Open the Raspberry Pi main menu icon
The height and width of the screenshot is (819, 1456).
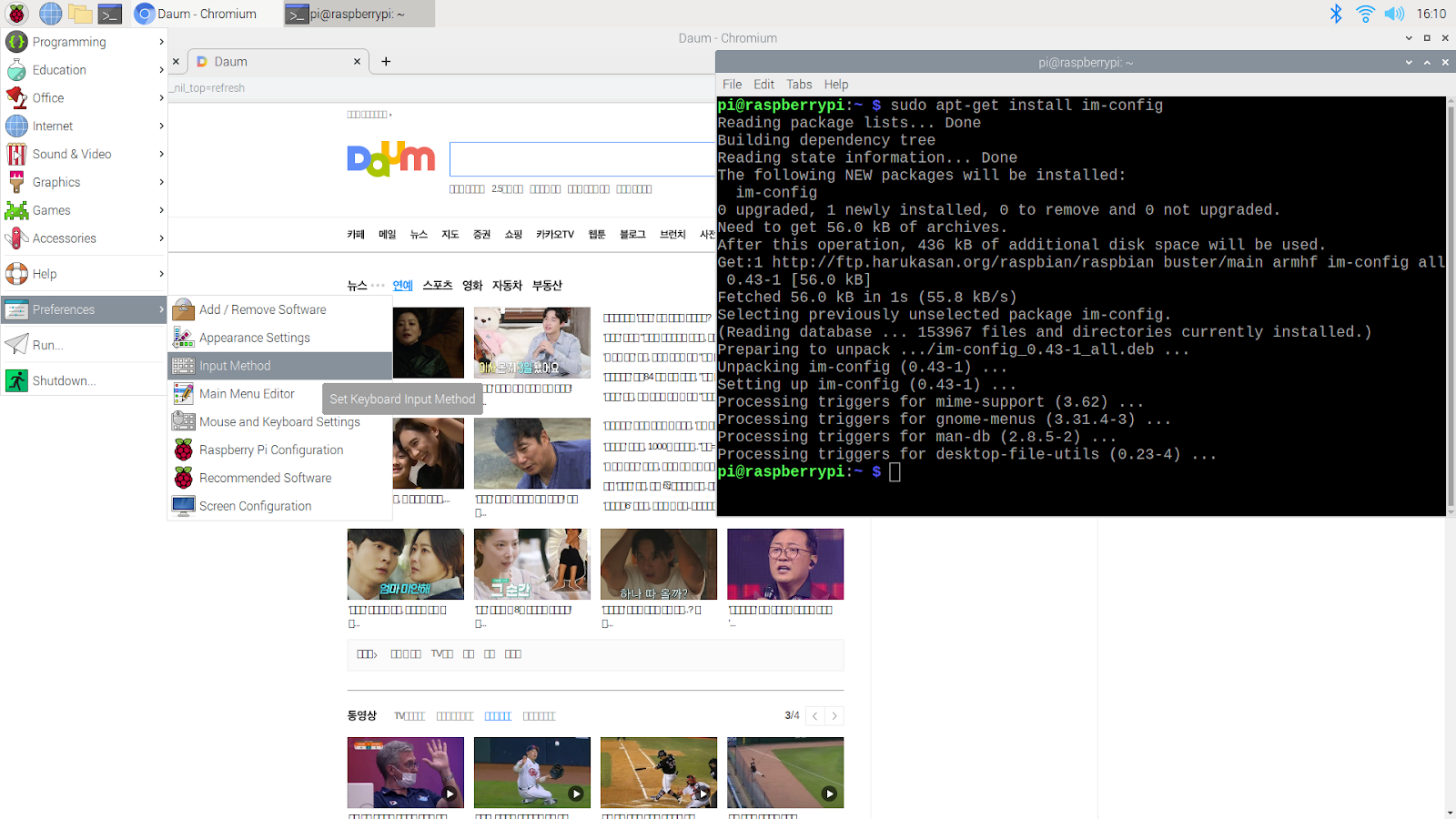[x=16, y=14]
